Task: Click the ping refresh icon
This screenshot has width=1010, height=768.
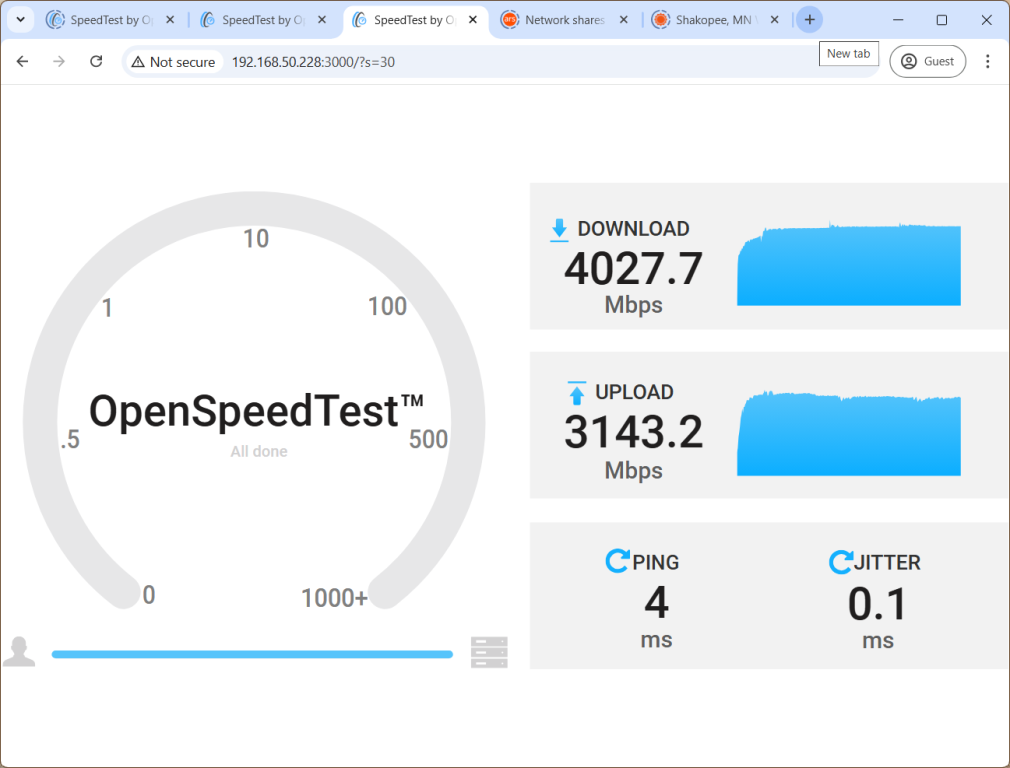Action: pos(617,561)
